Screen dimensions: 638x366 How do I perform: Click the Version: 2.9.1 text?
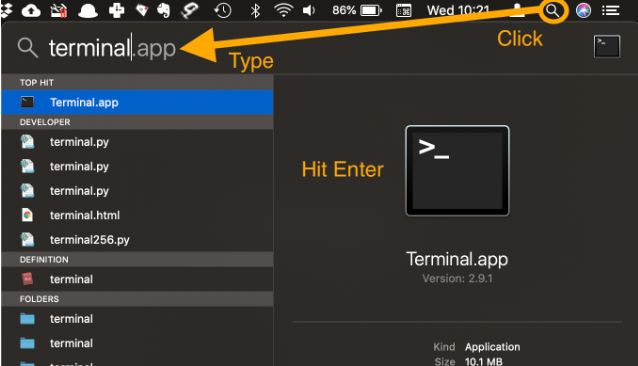point(457,279)
